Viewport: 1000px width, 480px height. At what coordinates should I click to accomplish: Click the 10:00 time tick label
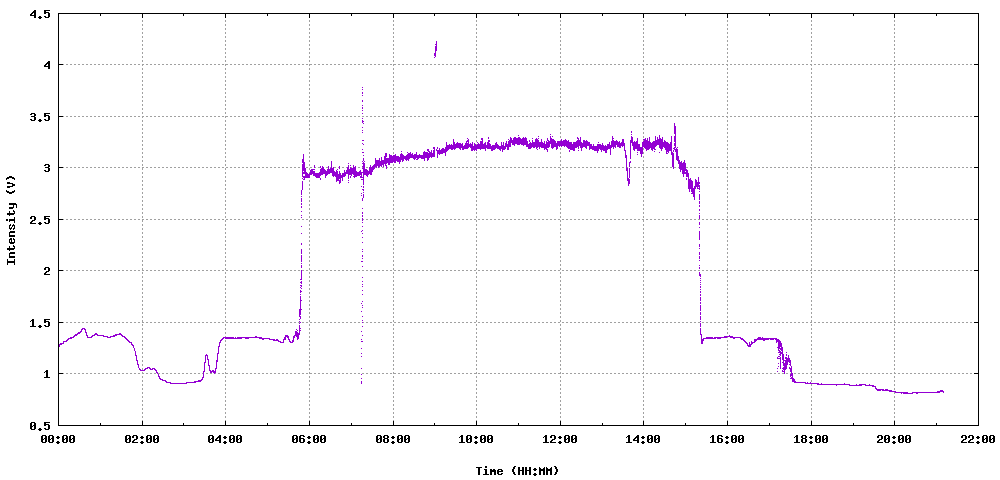click(x=476, y=439)
